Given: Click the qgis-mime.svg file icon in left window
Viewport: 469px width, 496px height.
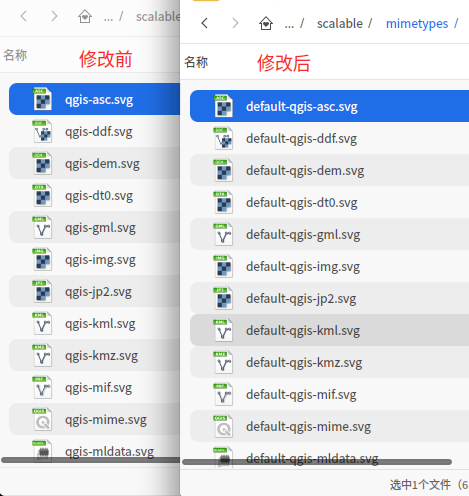Looking at the screenshot, I should click(x=42, y=419).
